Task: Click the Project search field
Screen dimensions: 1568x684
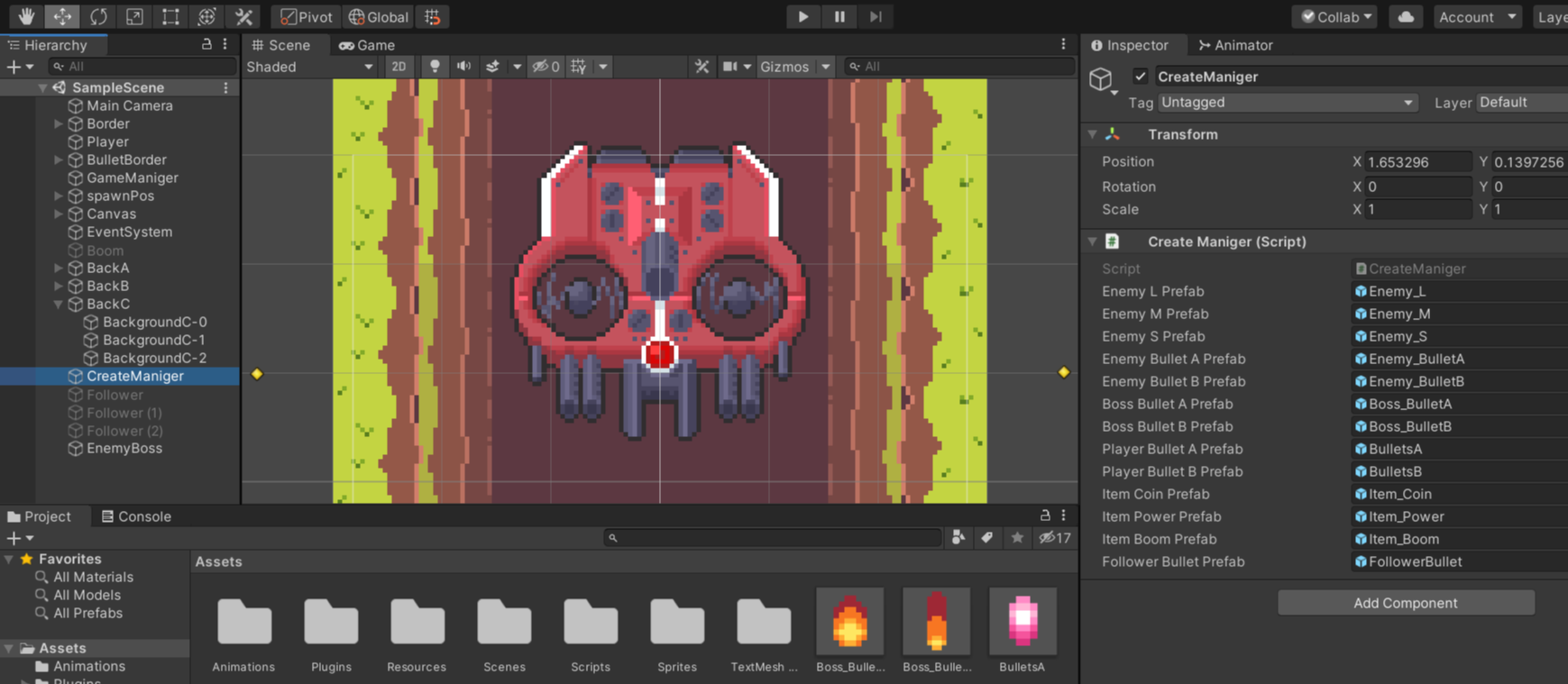Action: pos(774,538)
